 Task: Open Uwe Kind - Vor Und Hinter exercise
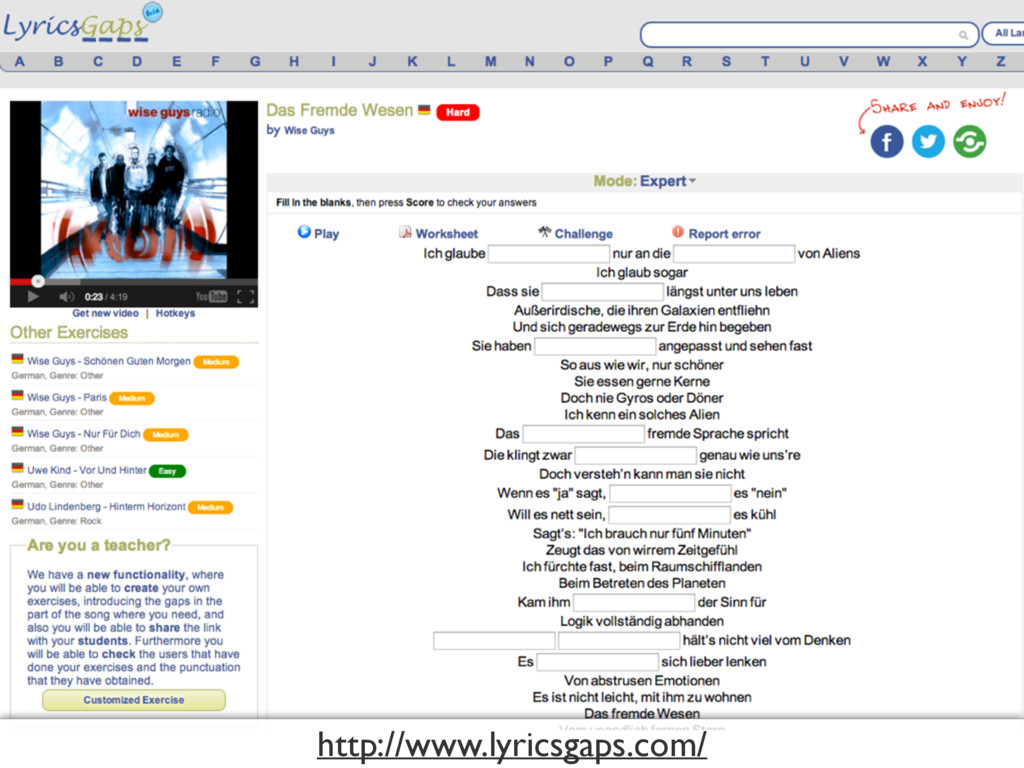(86, 470)
